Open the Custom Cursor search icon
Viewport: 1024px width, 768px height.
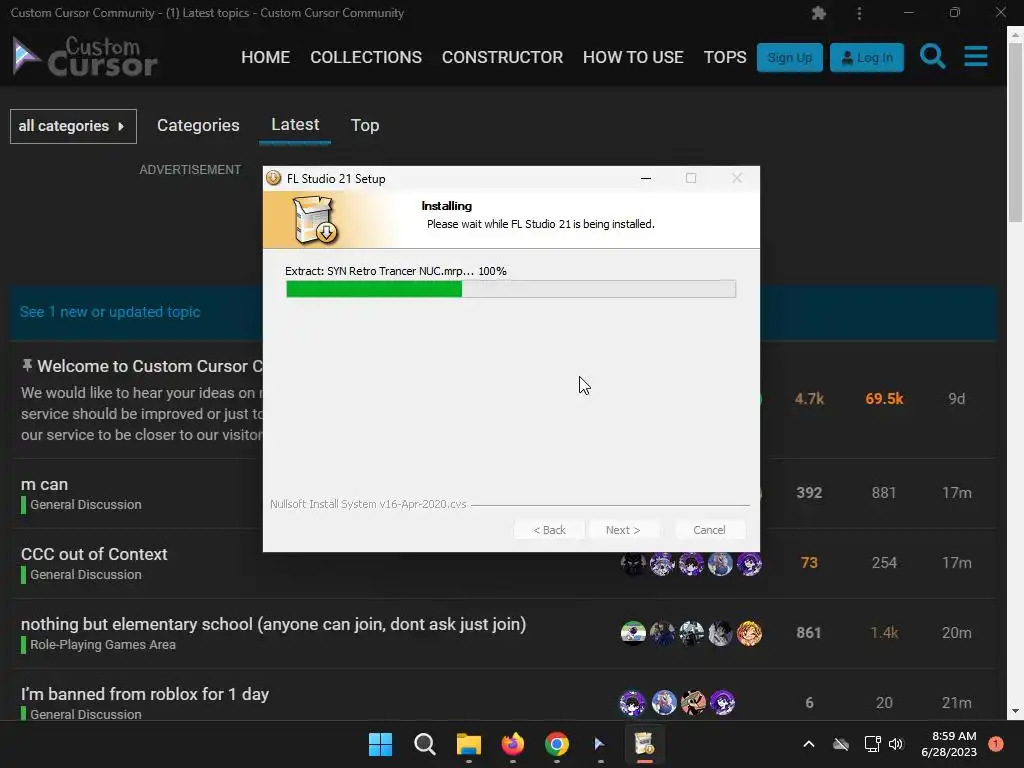click(932, 57)
